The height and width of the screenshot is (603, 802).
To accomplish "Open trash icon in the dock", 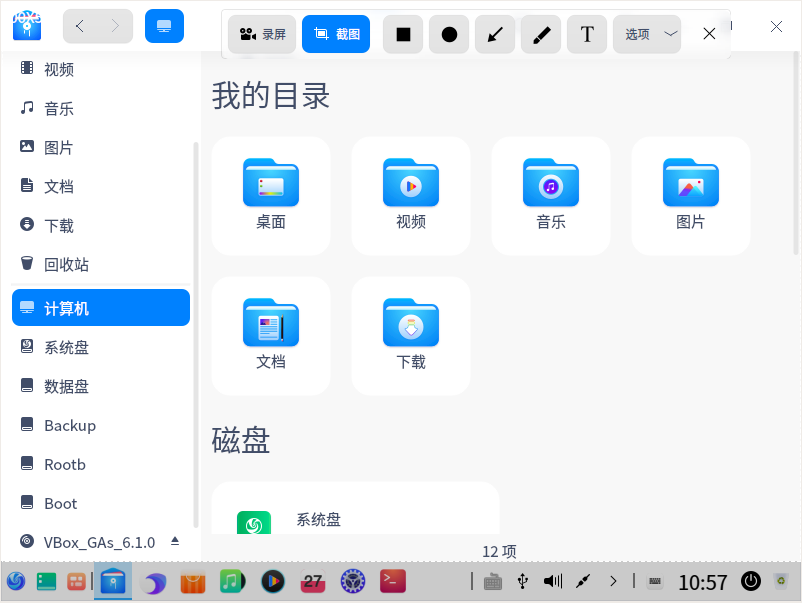I will point(781,582).
